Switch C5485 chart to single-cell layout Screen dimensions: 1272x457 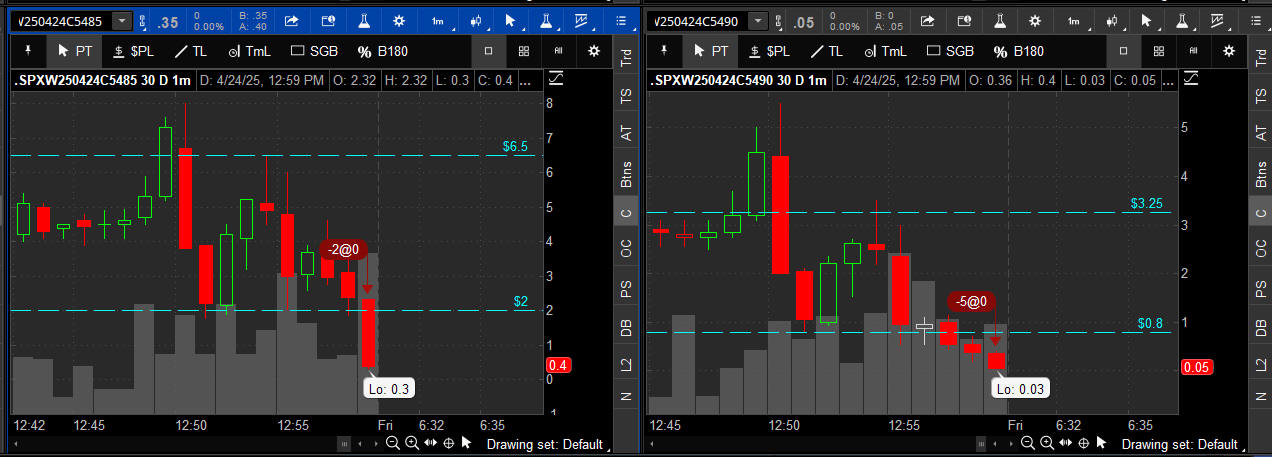coord(488,50)
